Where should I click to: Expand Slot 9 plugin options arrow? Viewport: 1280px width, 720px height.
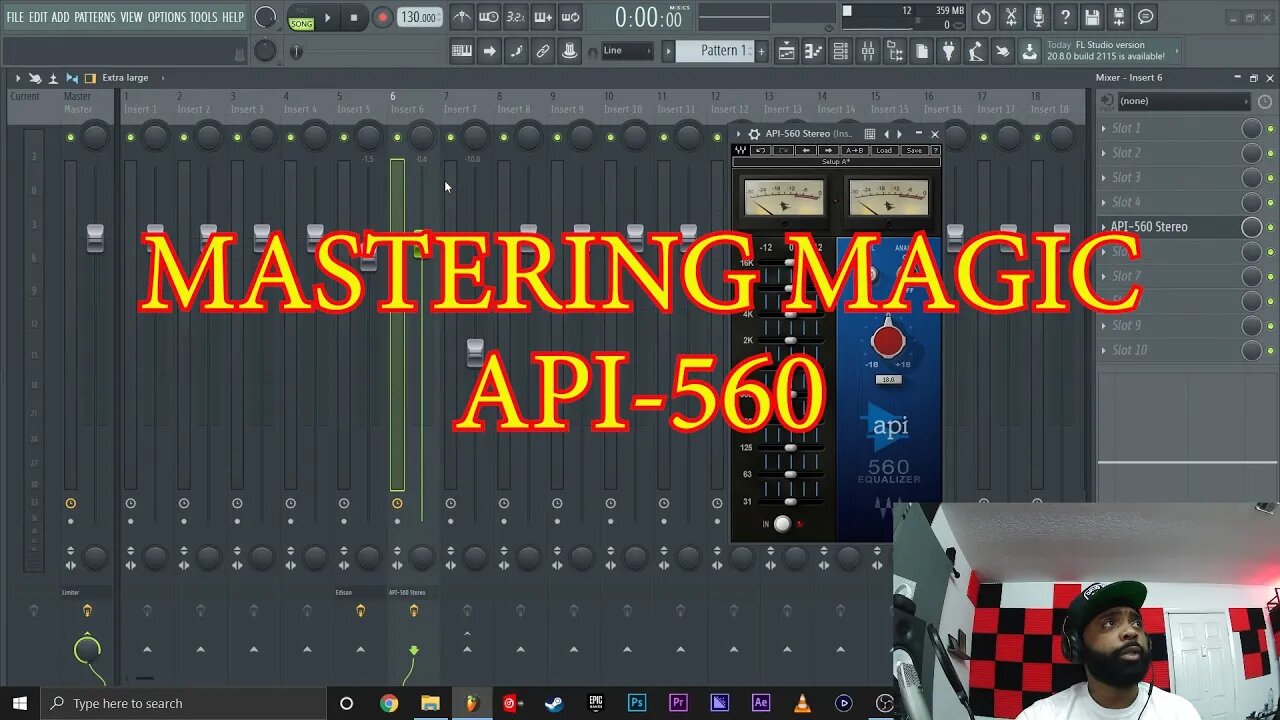1104,326
